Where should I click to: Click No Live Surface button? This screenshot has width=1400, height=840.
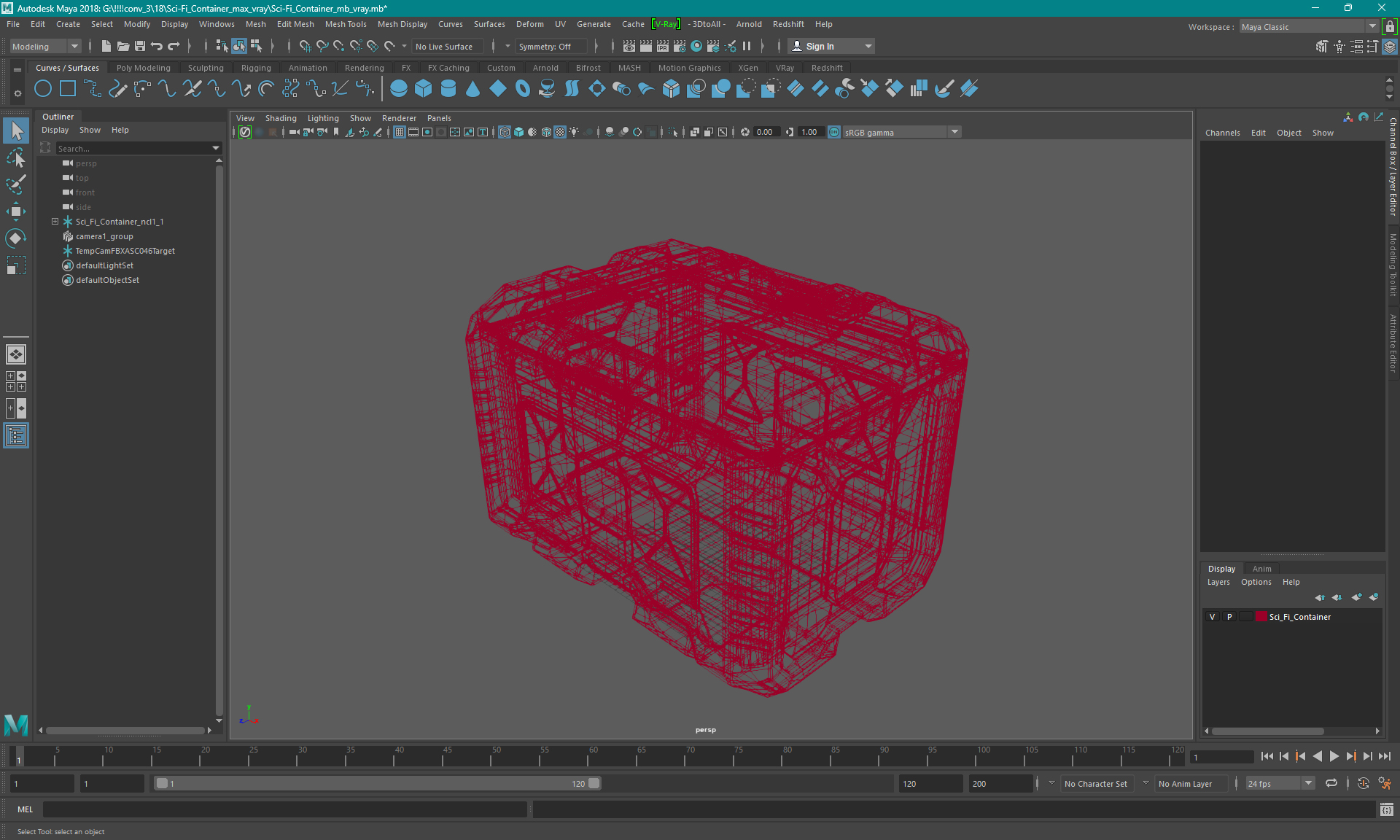(447, 46)
